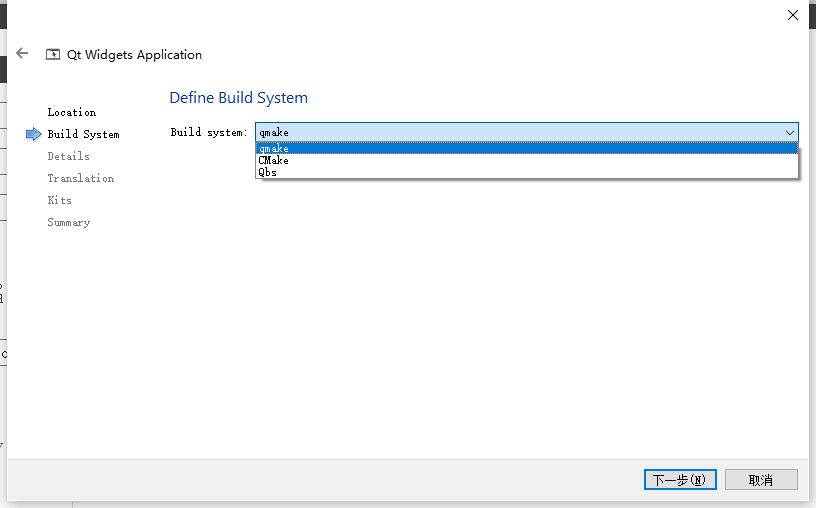Image resolution: width=816 pixels, height=508 pixels.
Task: Choose CMake from the dropdown list
Action: (527, 160)
